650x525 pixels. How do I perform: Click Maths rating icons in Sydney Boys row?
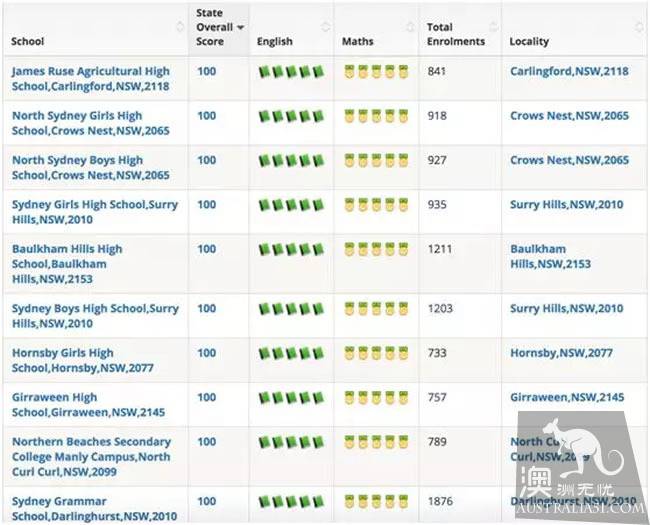pos(376,309)
